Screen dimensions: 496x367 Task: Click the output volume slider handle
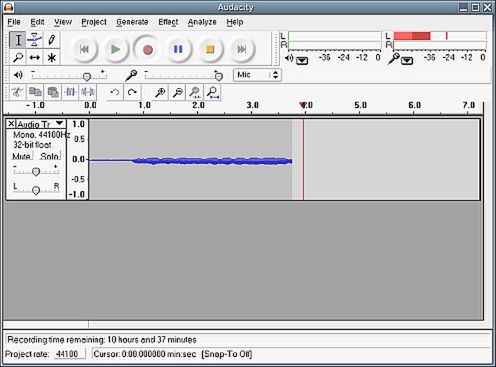(87, 77)
